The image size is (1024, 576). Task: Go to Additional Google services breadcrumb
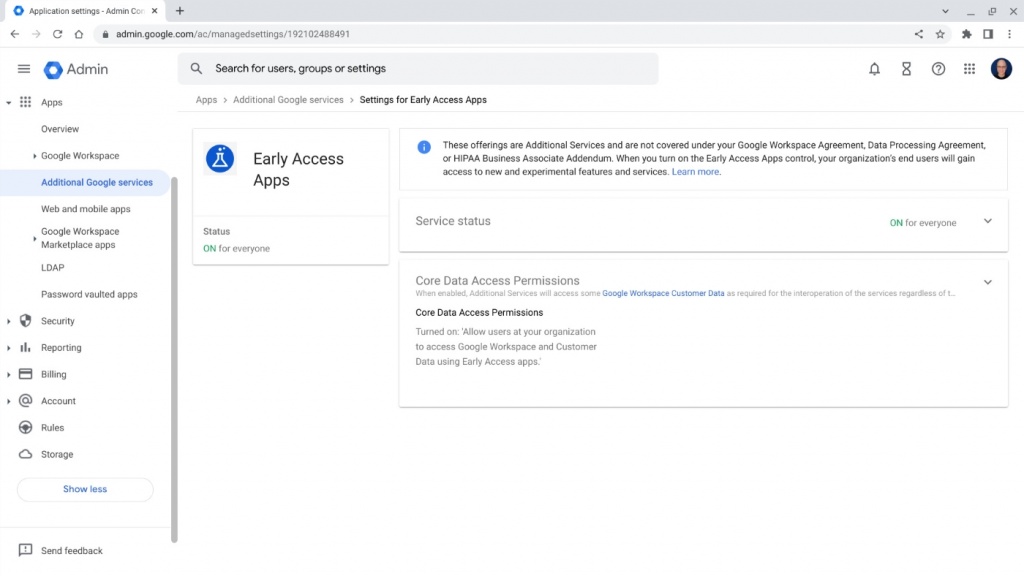[x=288, y=100]
